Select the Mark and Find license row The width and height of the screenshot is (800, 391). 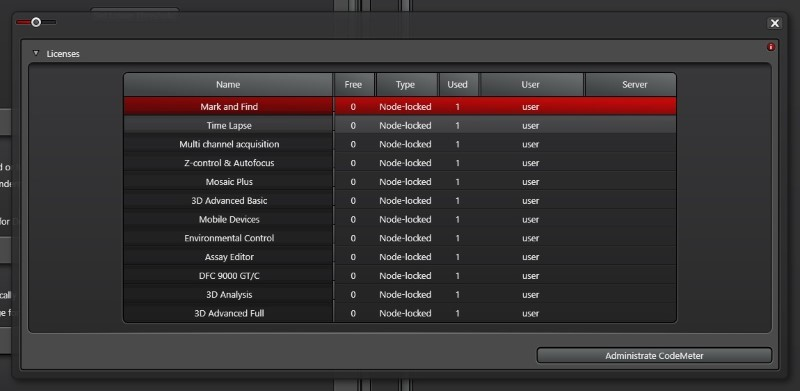click(400, 107)
